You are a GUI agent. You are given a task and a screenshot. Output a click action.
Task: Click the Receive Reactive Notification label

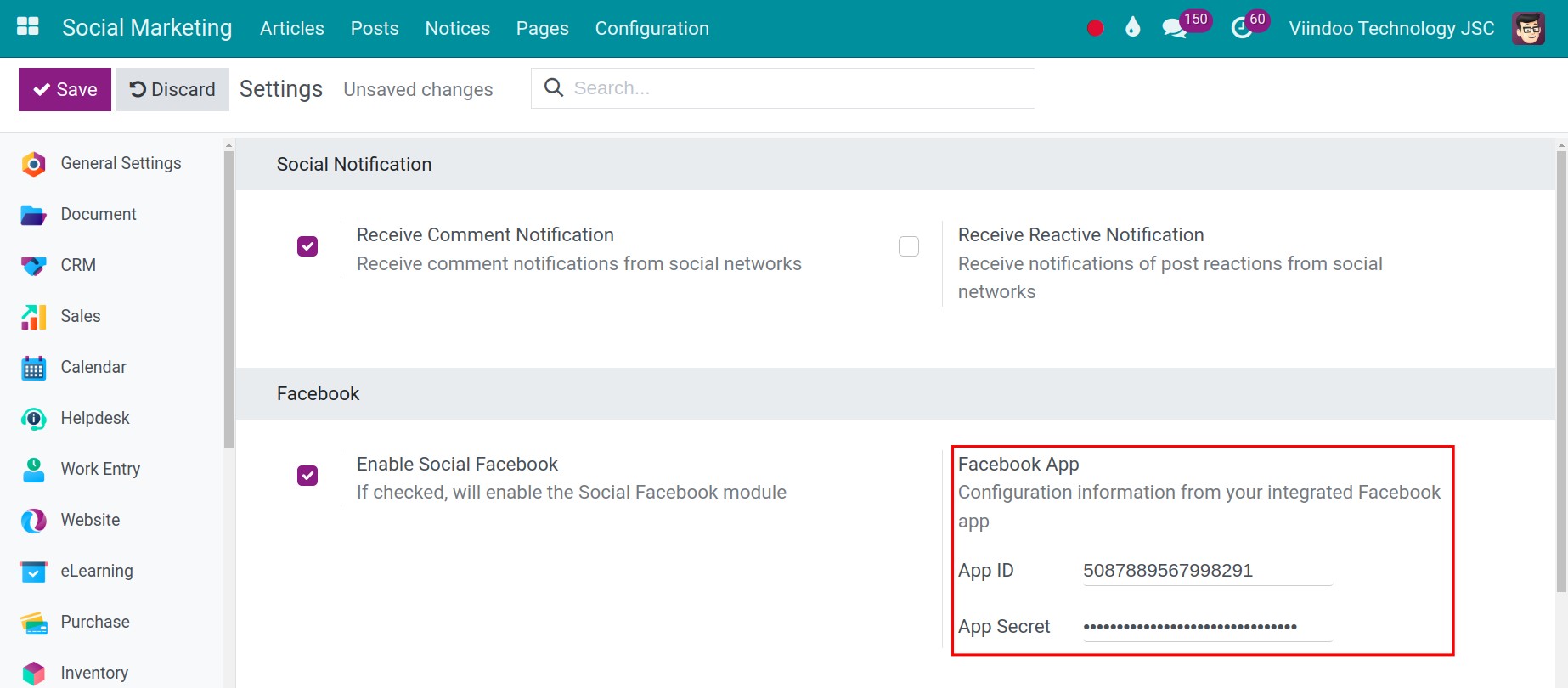coord(1080,235)
